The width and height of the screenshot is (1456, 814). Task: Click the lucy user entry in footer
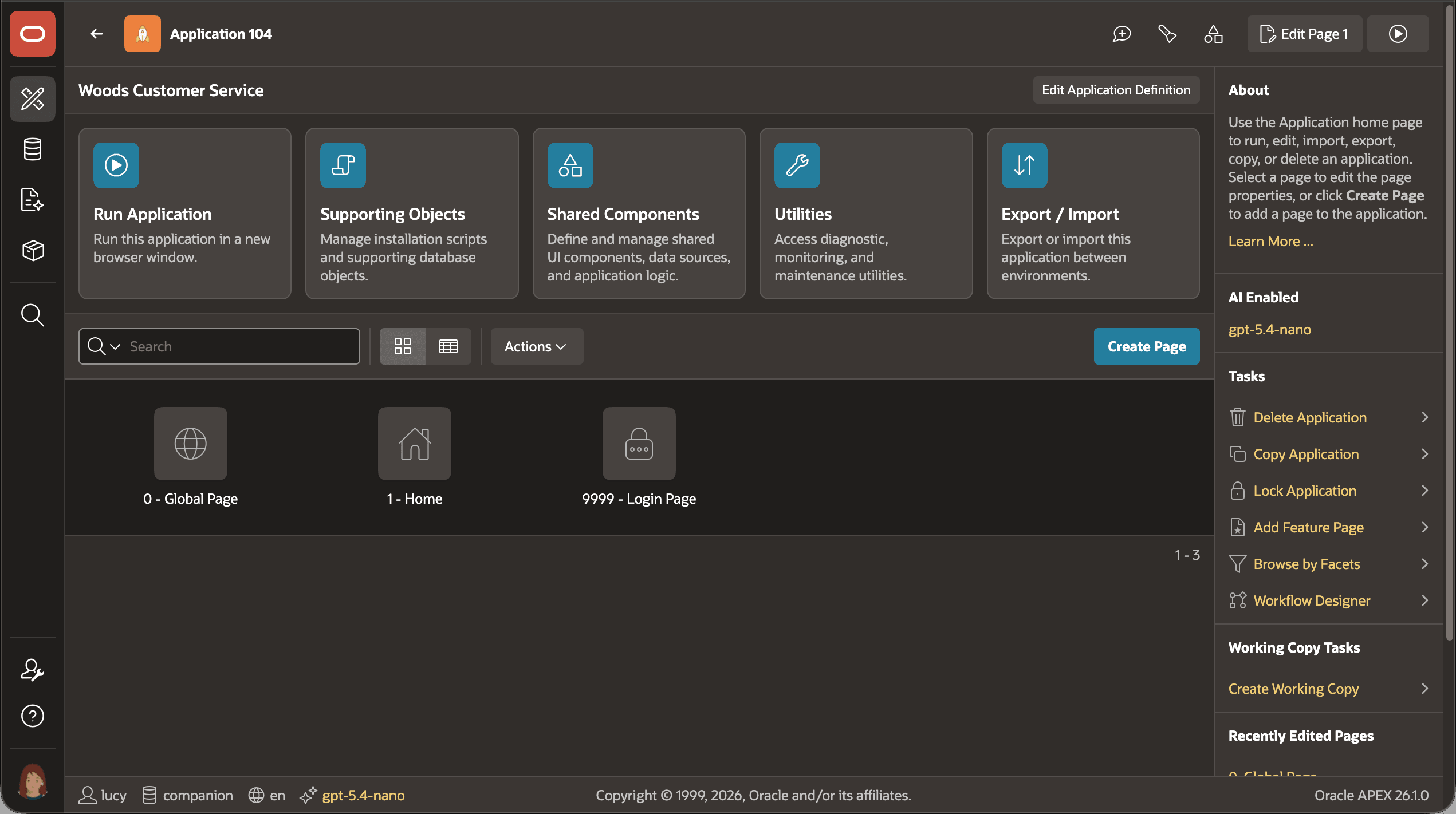point(103,795)
